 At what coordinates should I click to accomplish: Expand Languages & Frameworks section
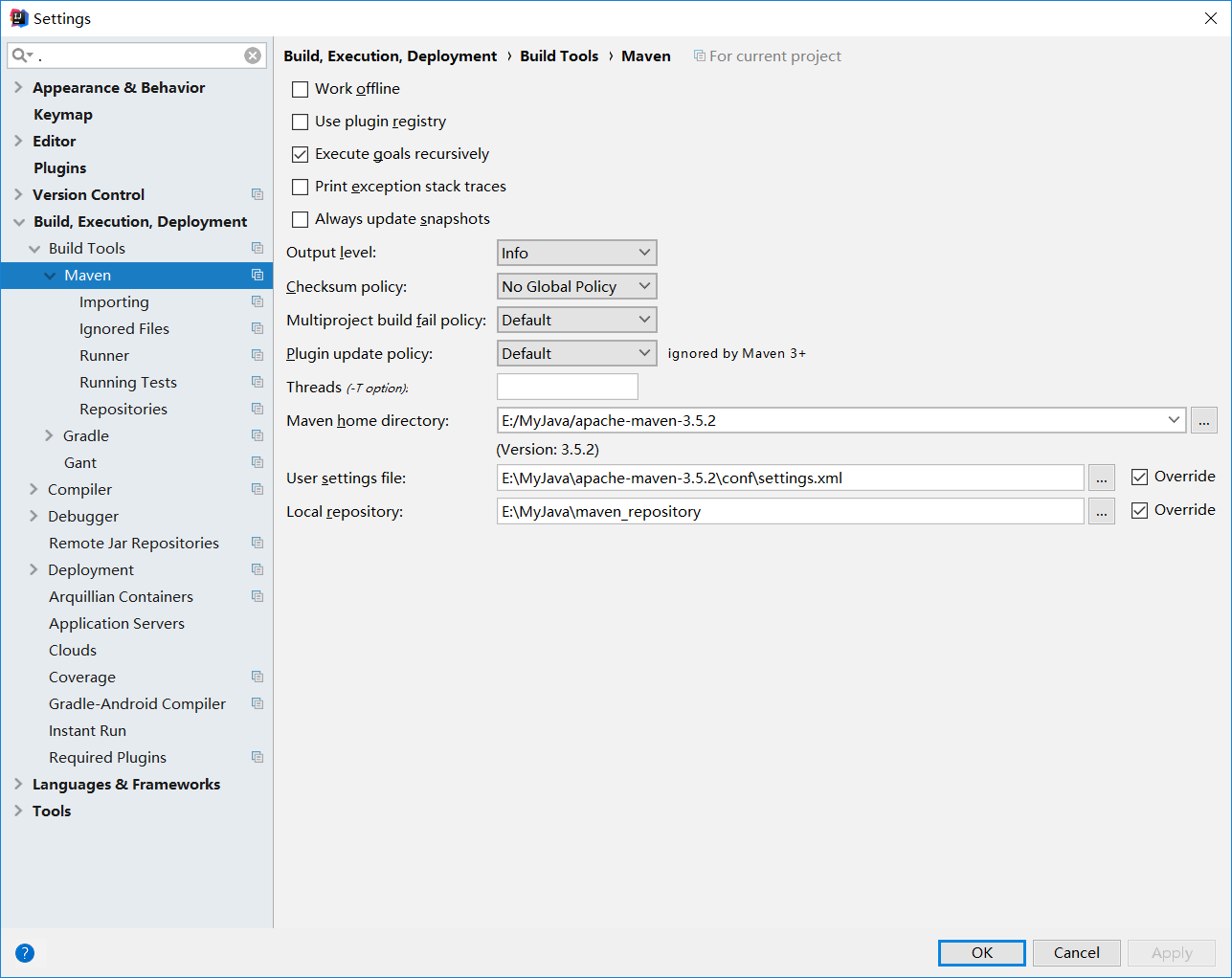click(x=18, y=784)
